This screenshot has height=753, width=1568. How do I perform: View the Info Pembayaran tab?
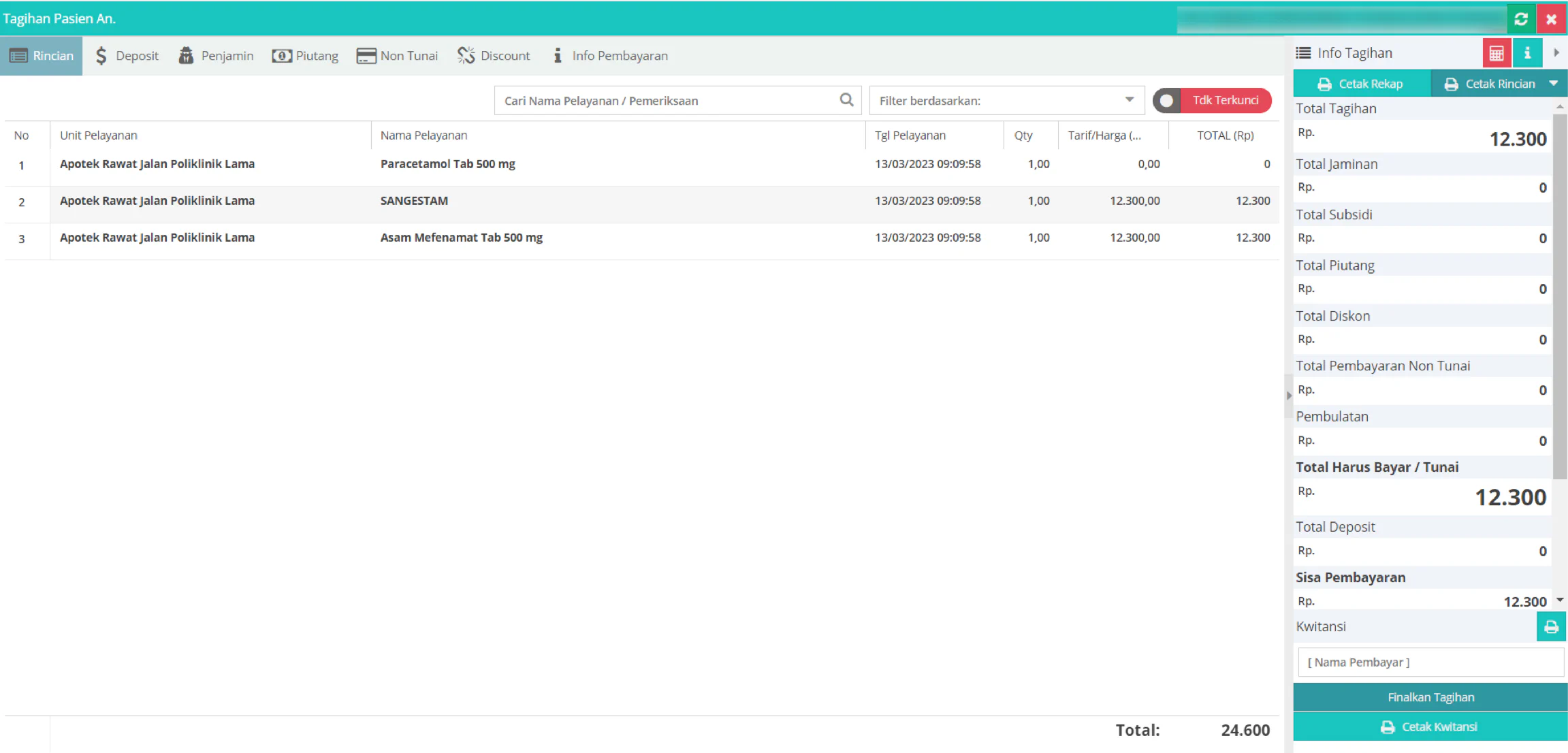pyautogui.click(x=610, y=56)
